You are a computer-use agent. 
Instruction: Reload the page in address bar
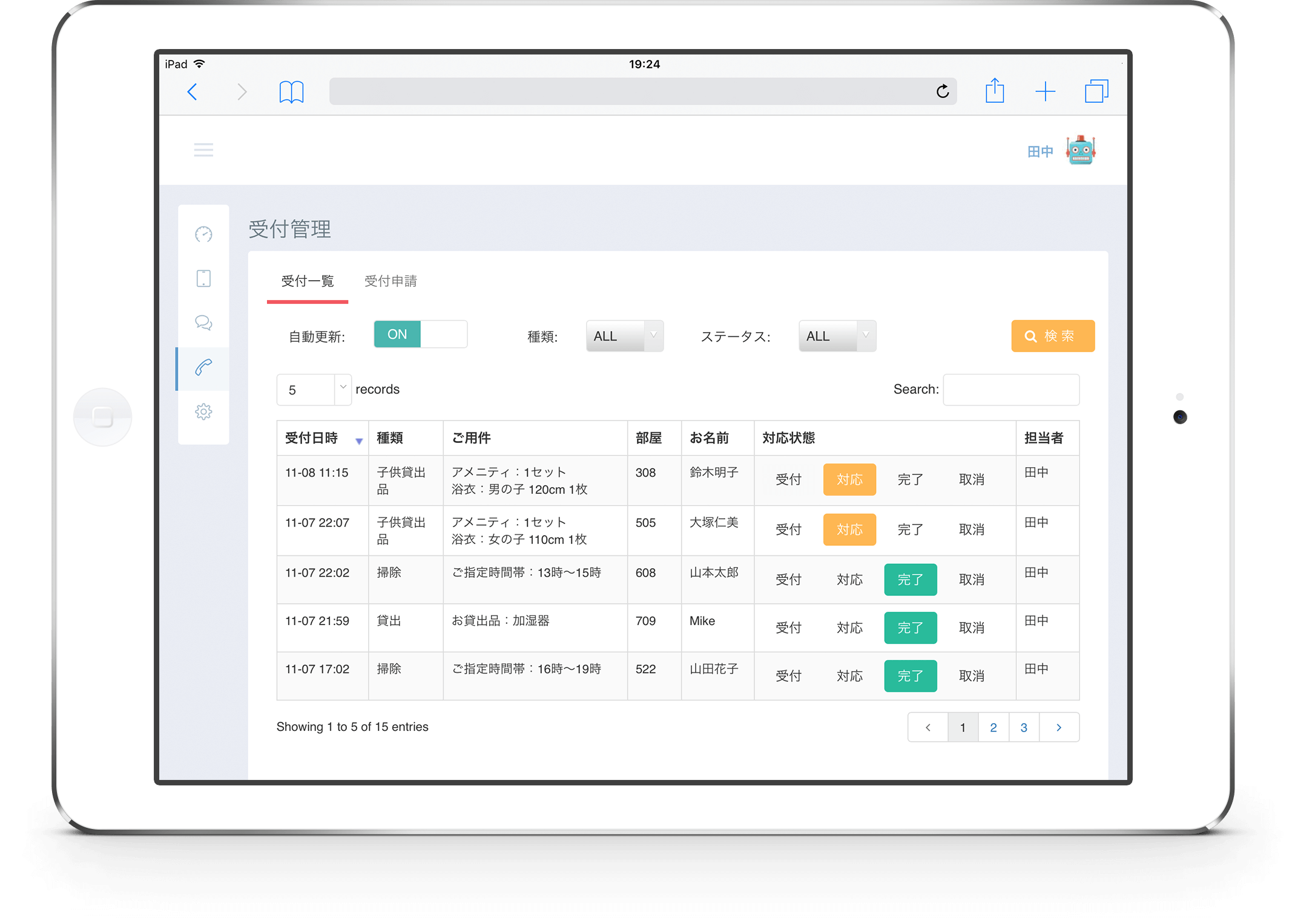click(x=943, y=91)
